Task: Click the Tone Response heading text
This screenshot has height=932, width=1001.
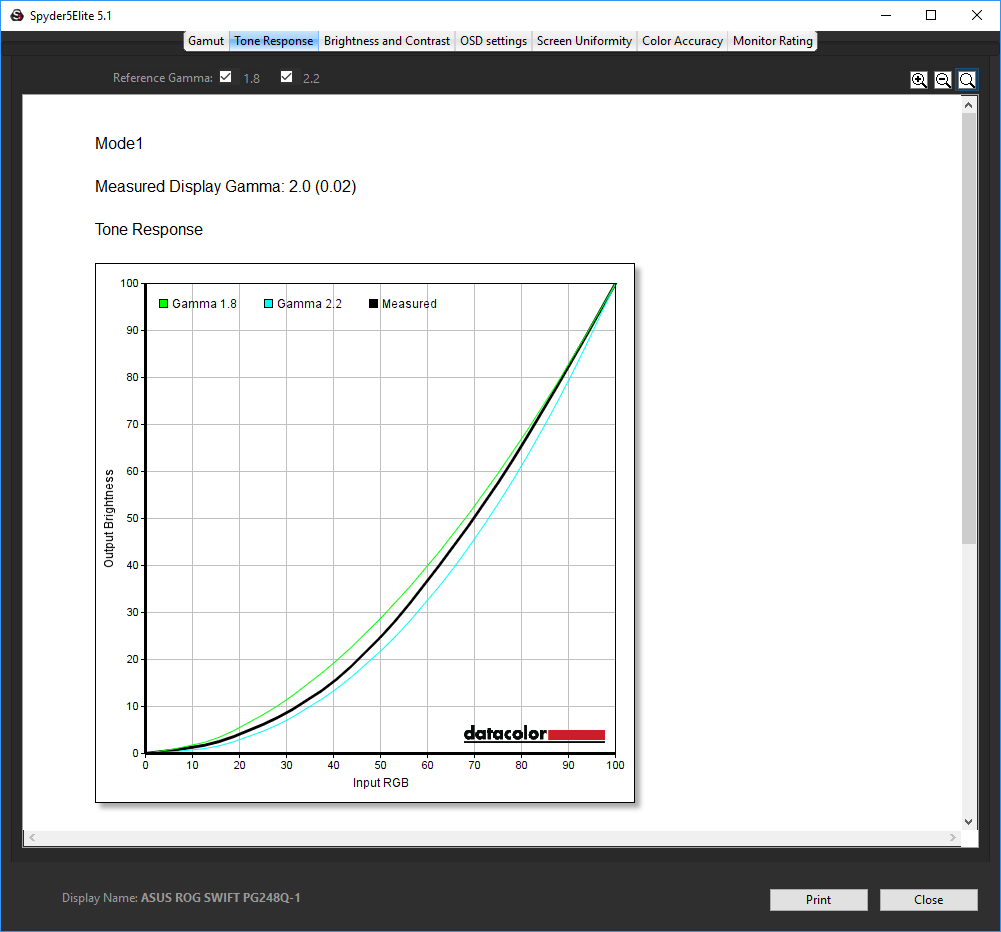Action: point(149,229)
